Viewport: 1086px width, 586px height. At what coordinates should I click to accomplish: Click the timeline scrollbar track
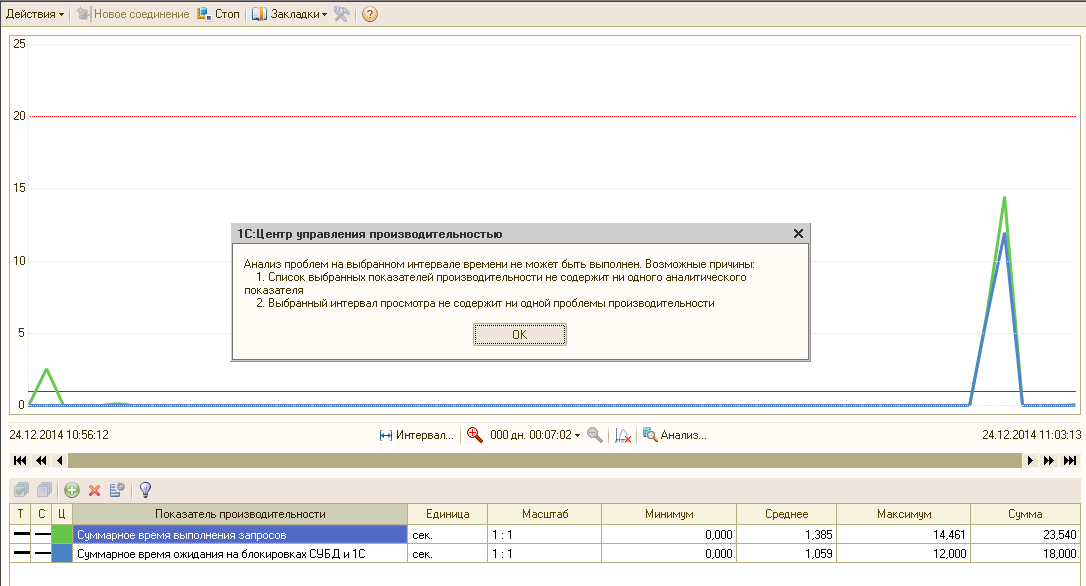click(x=545, y=461)
